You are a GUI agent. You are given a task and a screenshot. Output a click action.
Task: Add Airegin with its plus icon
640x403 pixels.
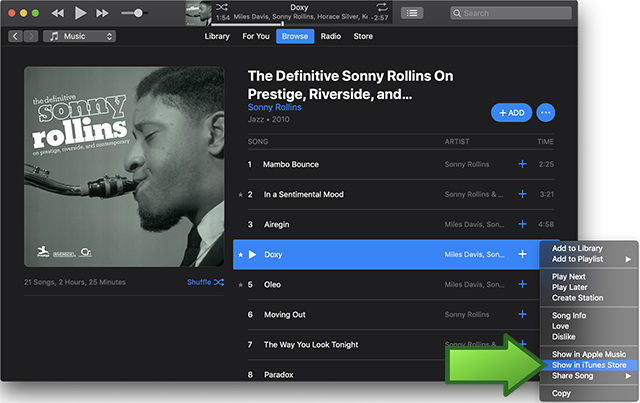click(x=522, y=224)
